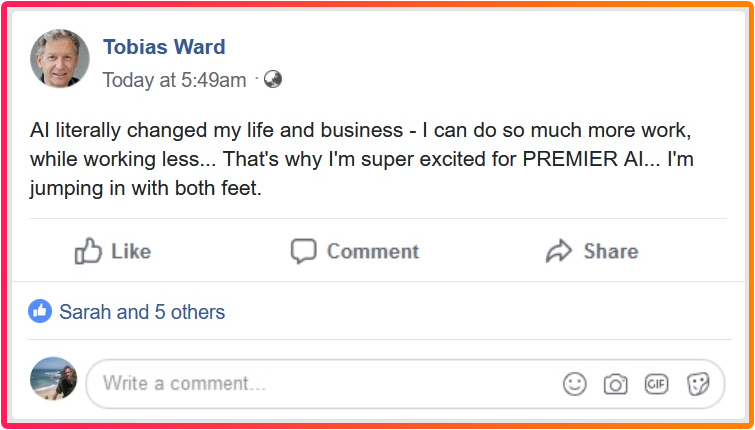Click the commenter avatar beside comment box
The width and height of the screenshot is (755, 430).
tap(54, 380)
